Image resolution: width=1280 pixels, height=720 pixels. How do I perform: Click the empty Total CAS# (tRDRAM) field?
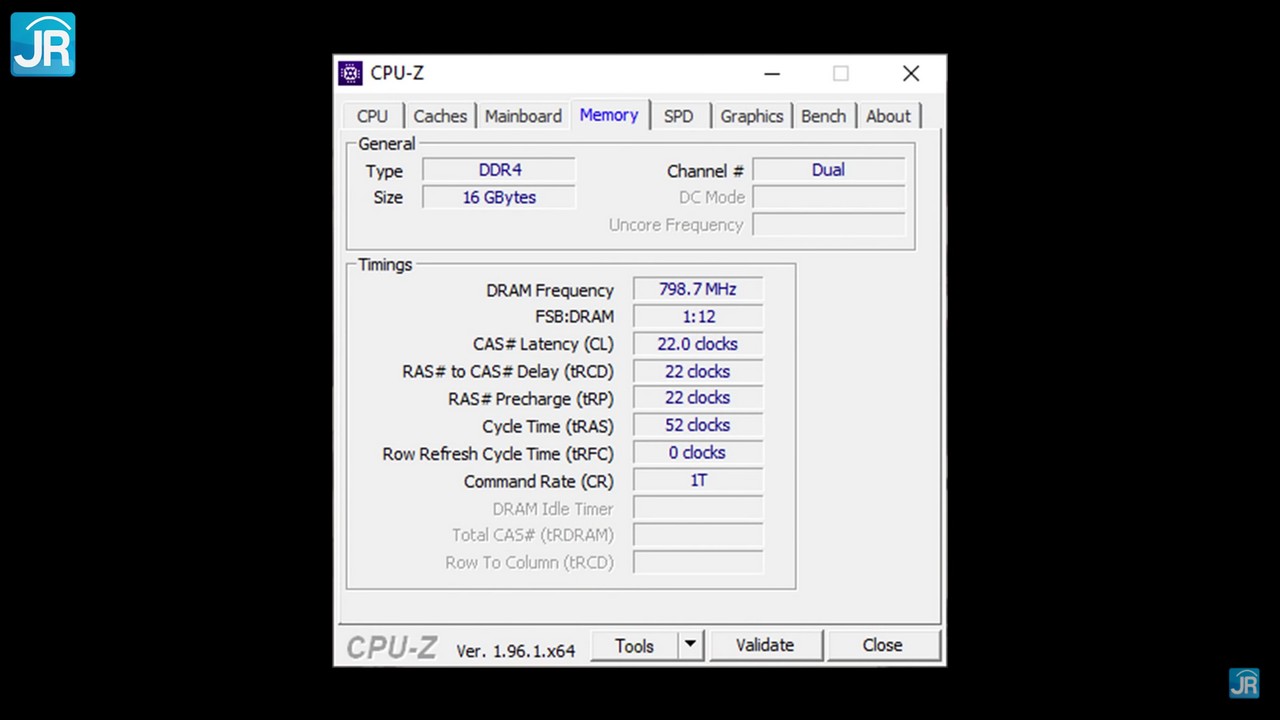click(x=698, y=535)
